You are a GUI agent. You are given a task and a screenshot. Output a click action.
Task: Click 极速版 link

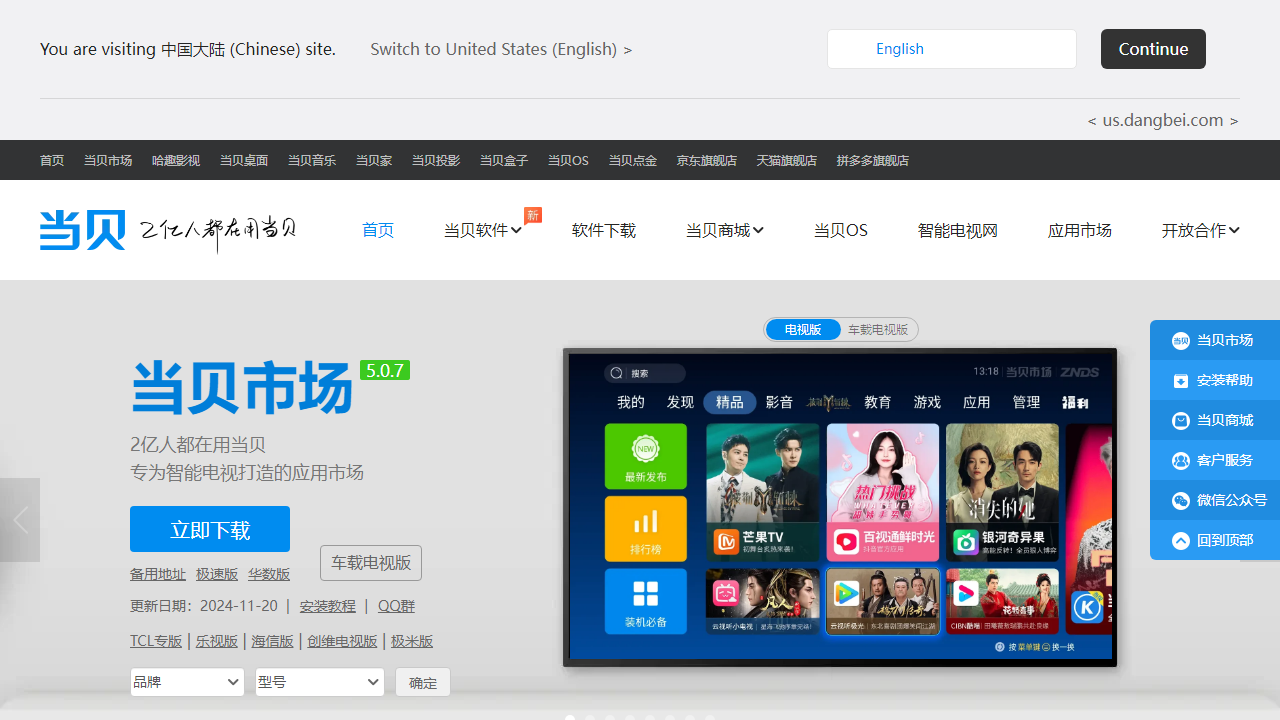click(x=217, y=574)
